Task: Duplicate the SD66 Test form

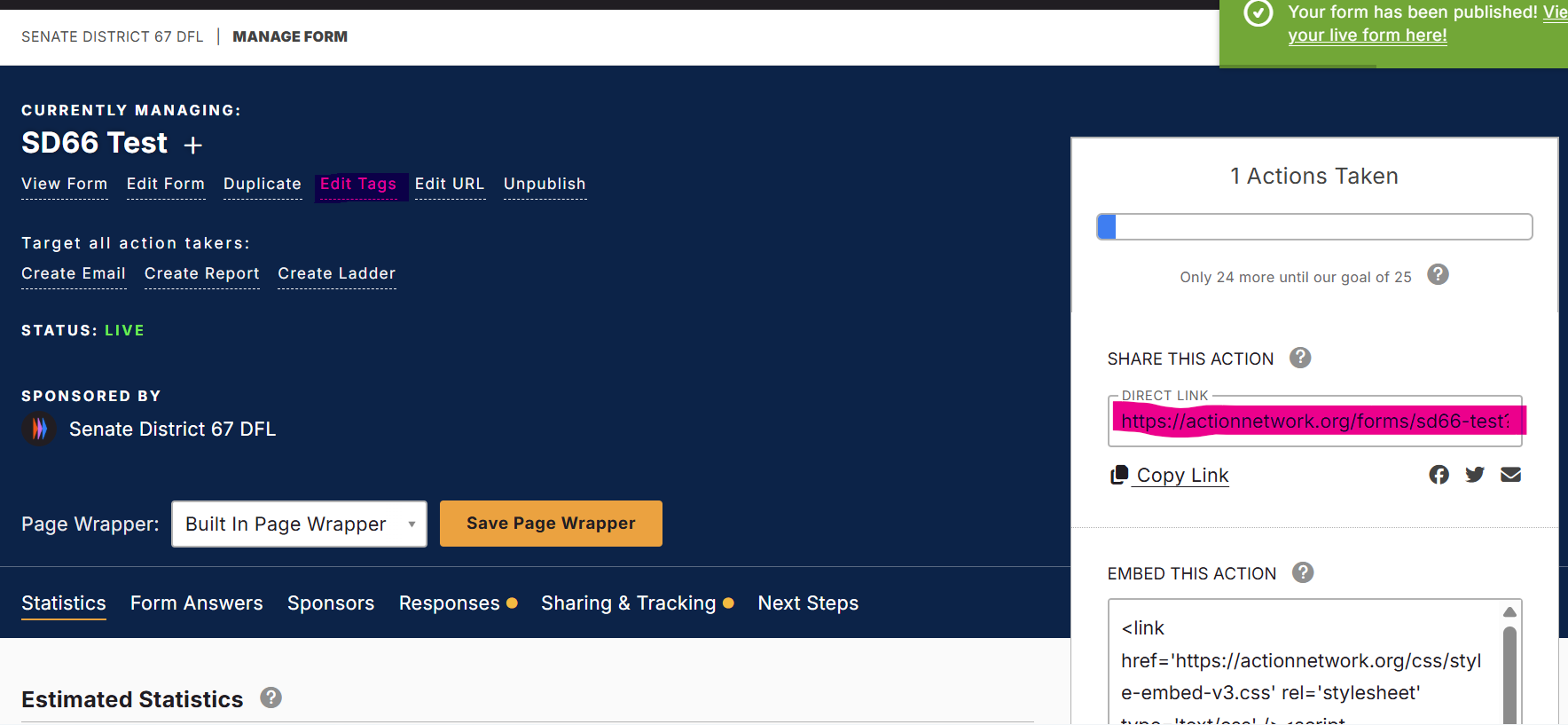Action: tap(263, 185)
